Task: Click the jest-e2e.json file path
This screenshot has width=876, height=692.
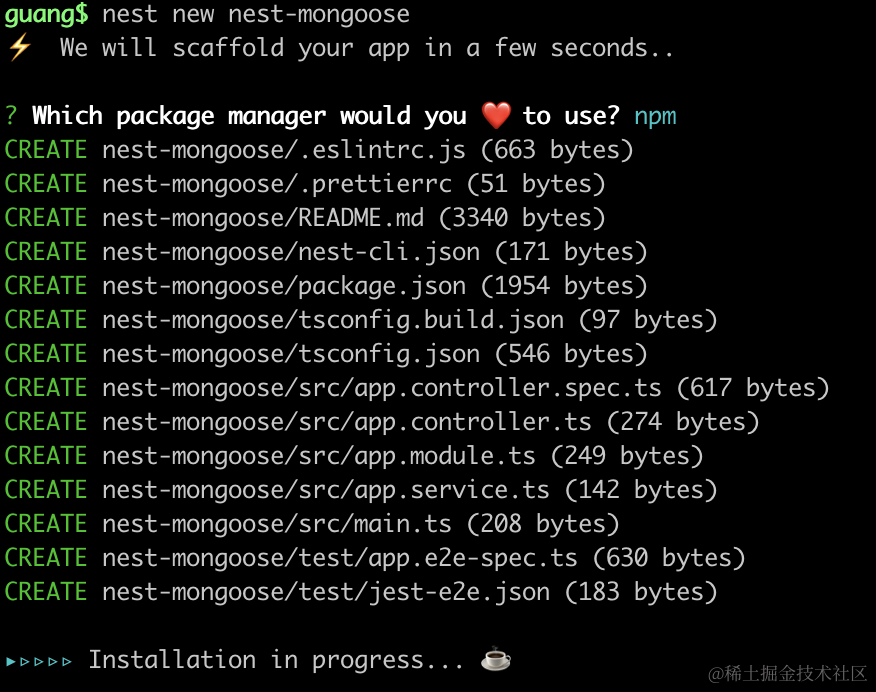Action: click(326, 592)
